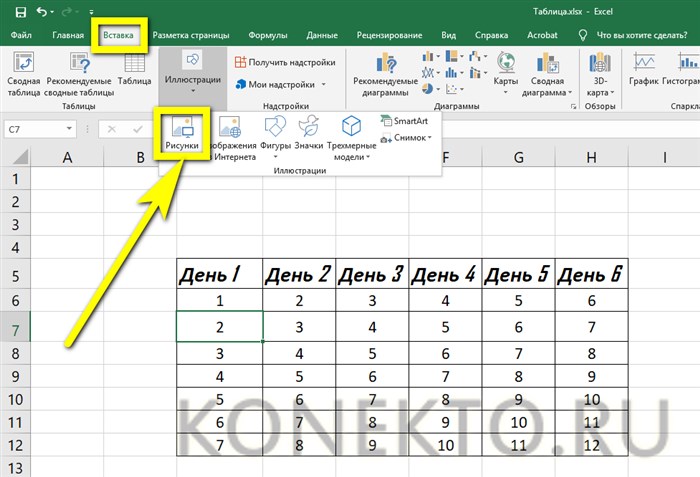Open the Файл menu

(x=21, y=35)
